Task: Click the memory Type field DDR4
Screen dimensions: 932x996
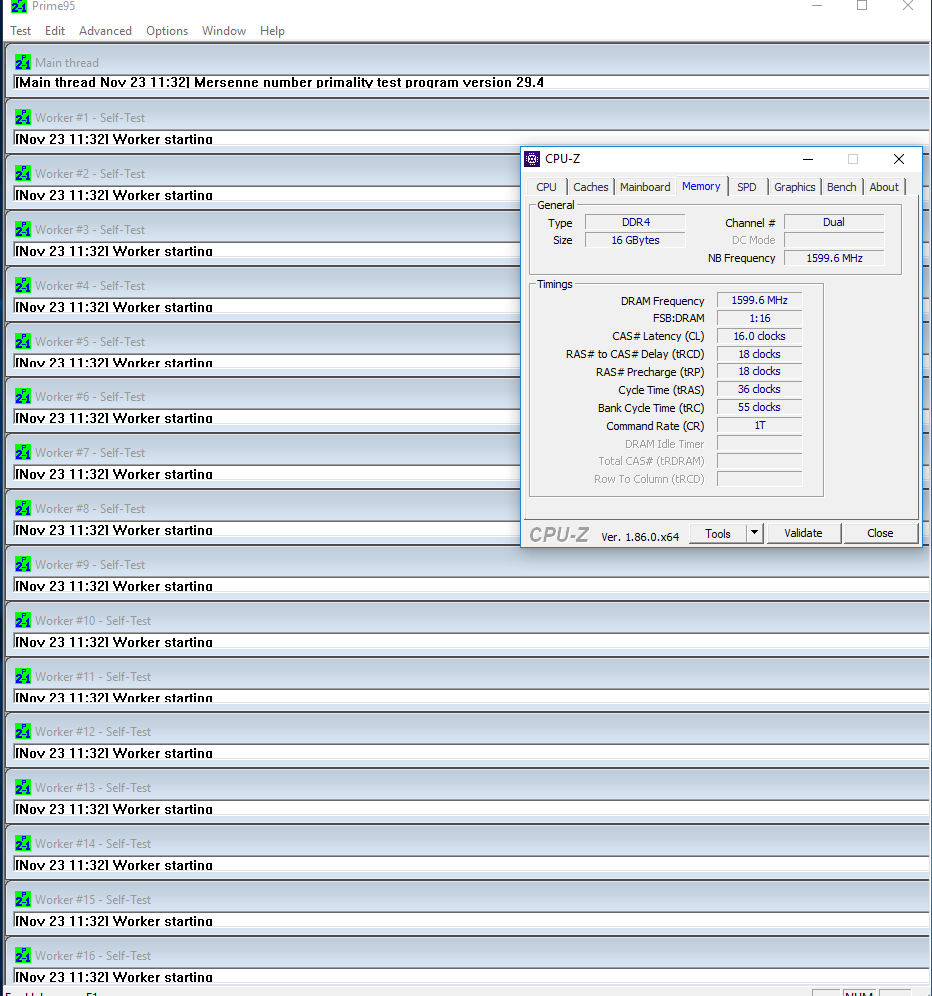Action: coord(635,222)
